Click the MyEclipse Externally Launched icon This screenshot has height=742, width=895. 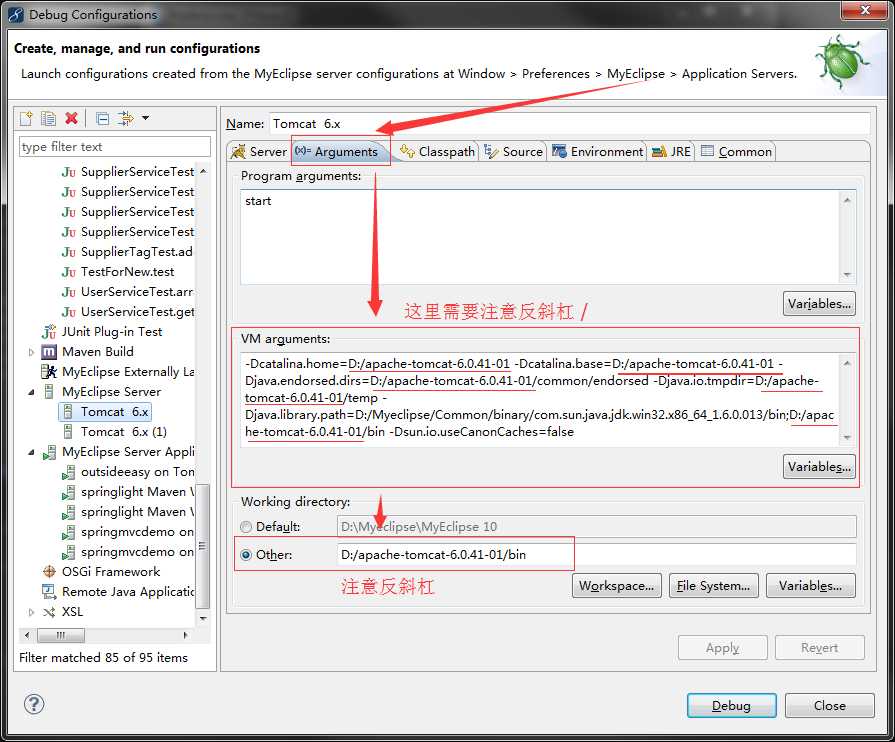click(x=49, y=372)
